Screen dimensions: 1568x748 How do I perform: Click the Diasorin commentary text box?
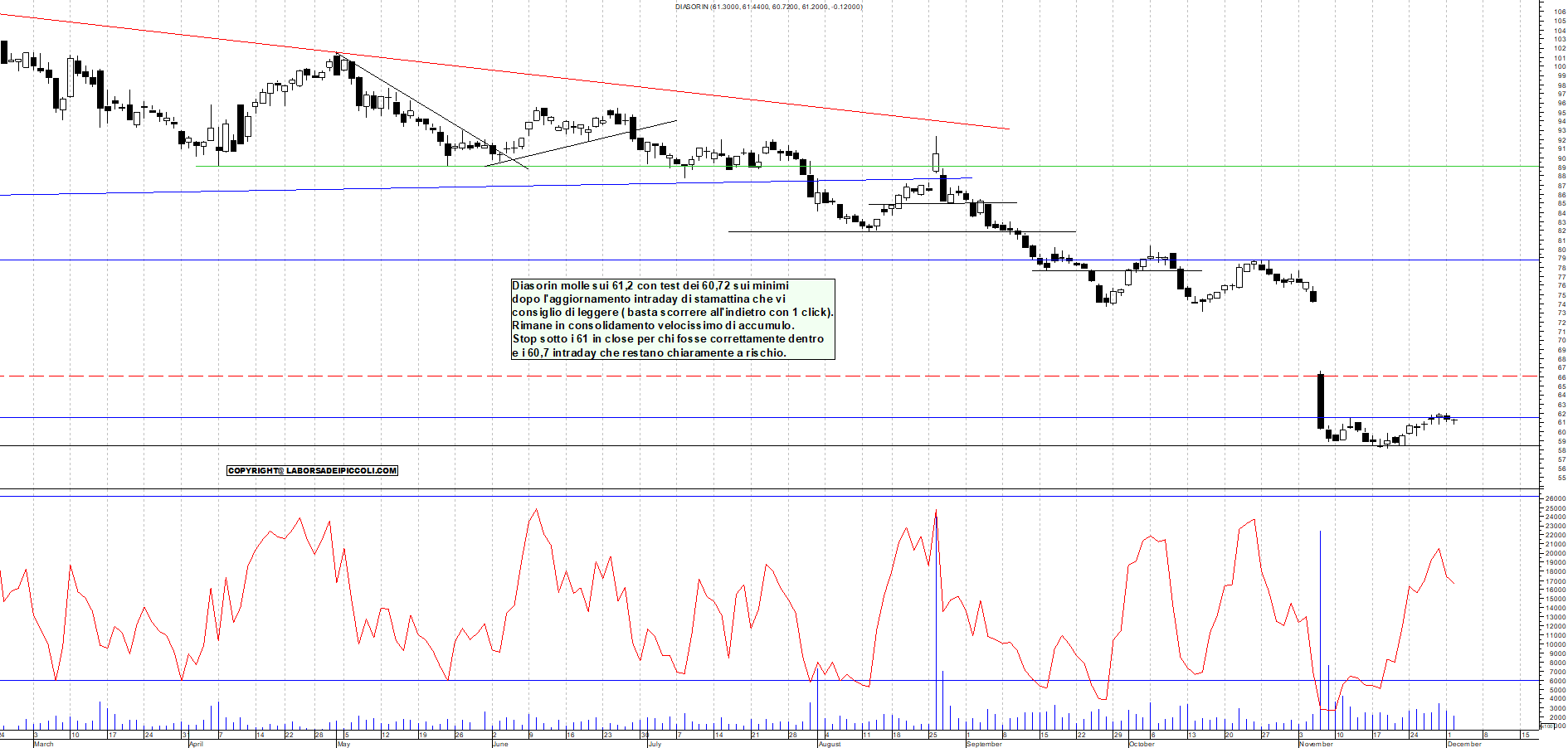pyautogui.click(x=672, y=319)
